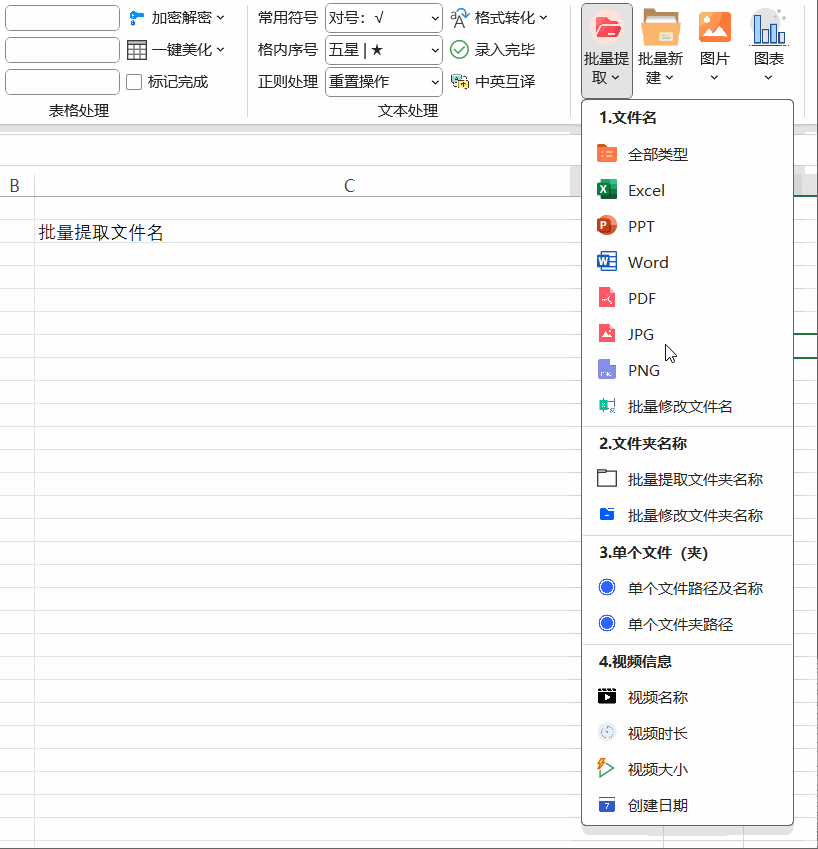This screenshot has height=849, width=818.
Task: Click the input box beside 标记完成
Action: 62,82
